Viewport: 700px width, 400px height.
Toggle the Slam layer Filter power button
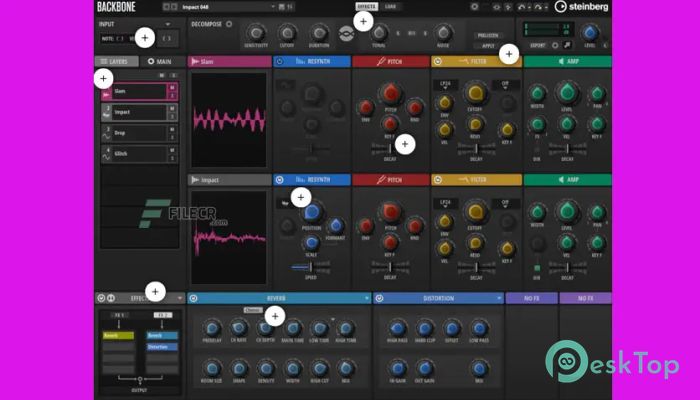point(438,61)
